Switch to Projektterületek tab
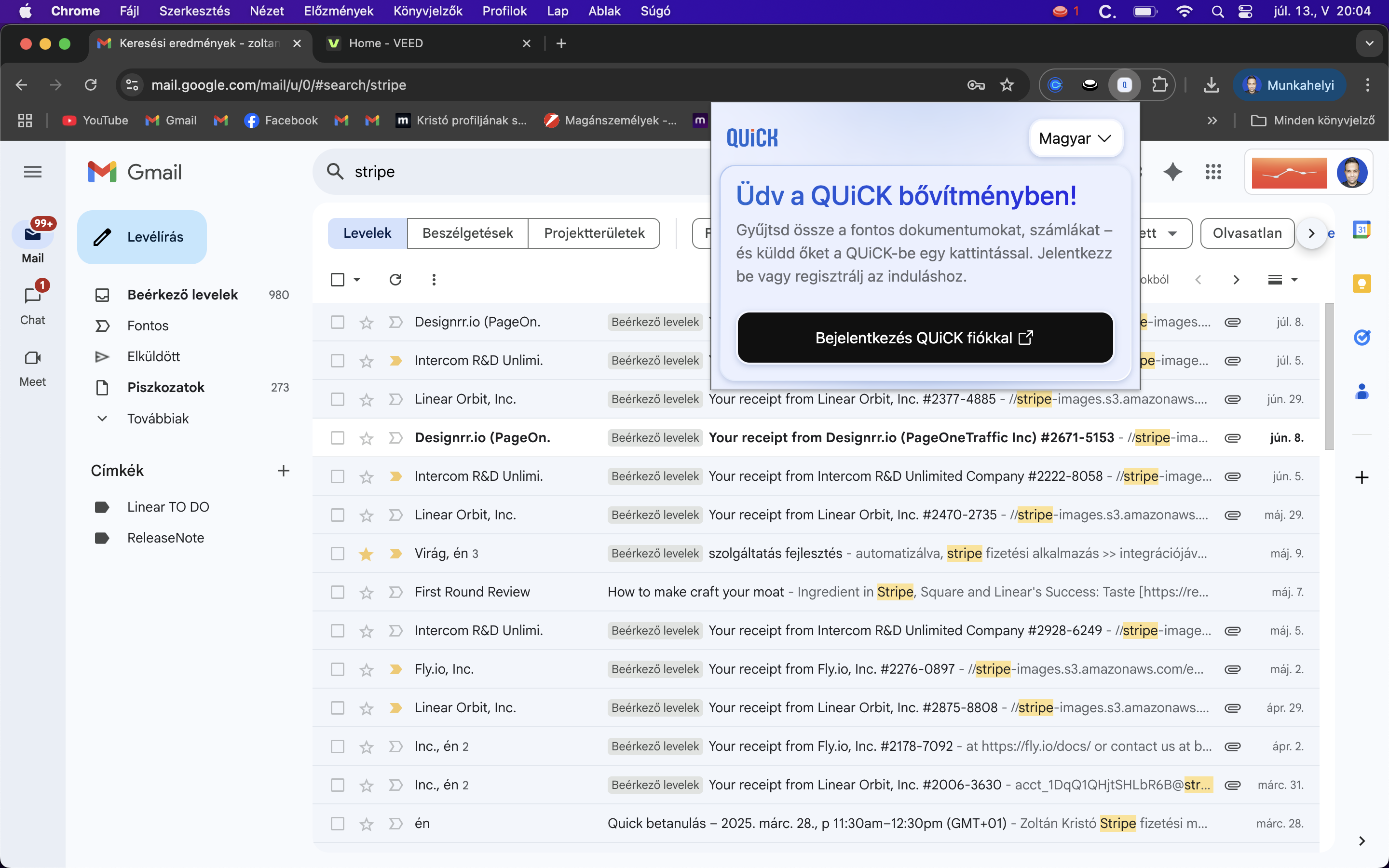Screen dimensions: 1389x868 594,233
